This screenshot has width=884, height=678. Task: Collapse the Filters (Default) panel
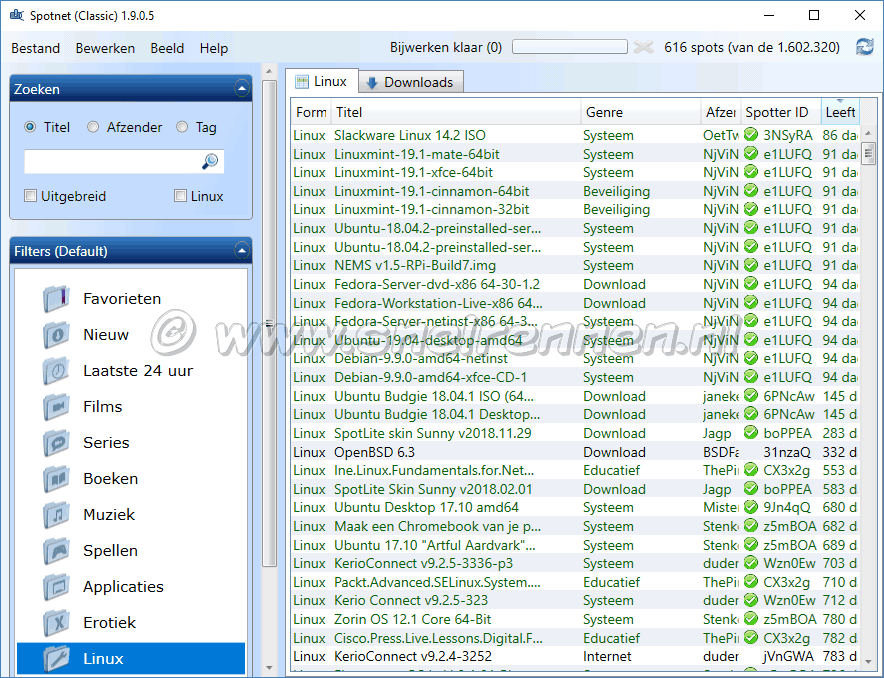point(242,251)
